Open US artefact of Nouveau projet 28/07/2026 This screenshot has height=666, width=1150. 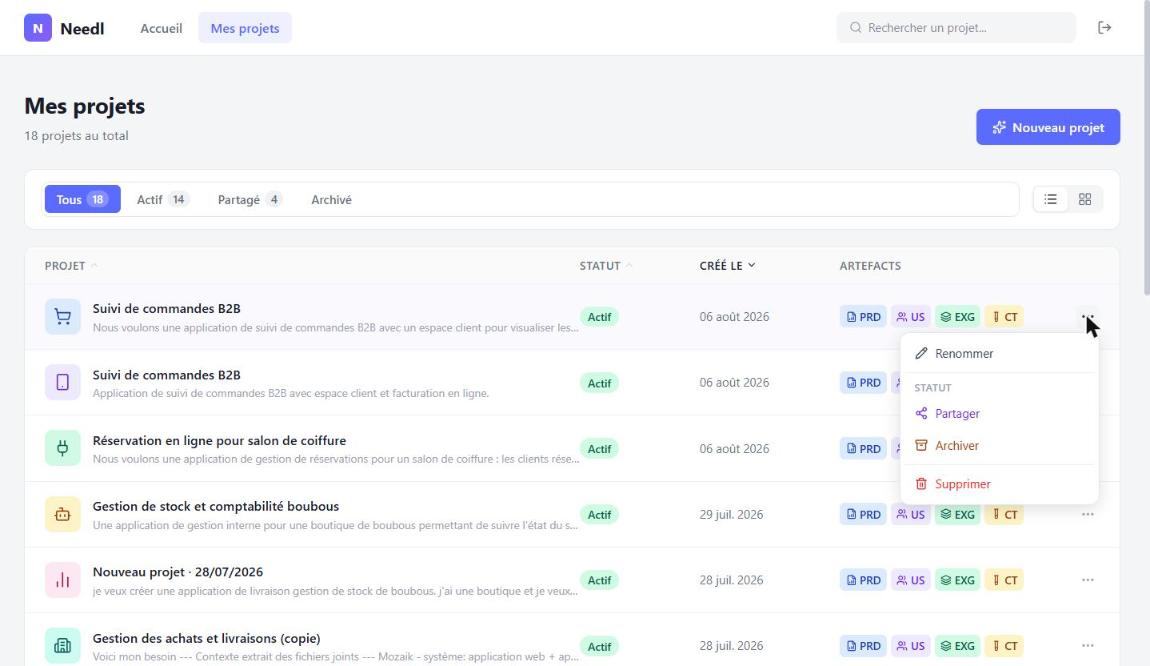pyautogui.click(x=910, y=580)
